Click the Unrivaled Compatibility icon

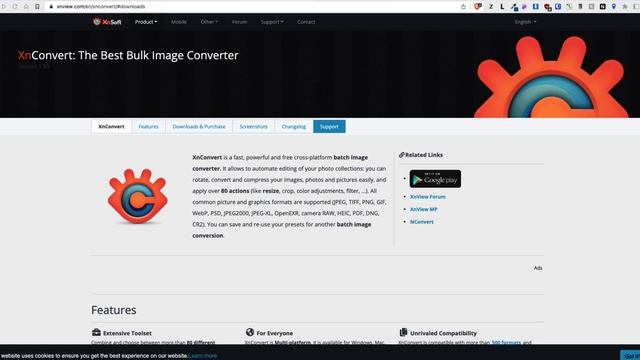click(403, 332)
